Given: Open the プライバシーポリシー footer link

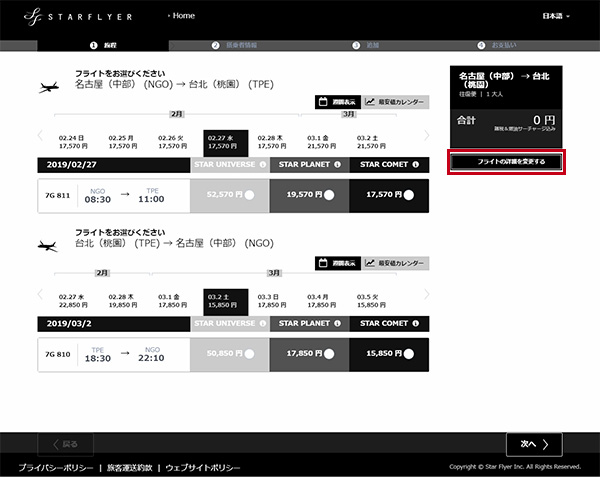Looking at the screenshot, I should 53,468.
